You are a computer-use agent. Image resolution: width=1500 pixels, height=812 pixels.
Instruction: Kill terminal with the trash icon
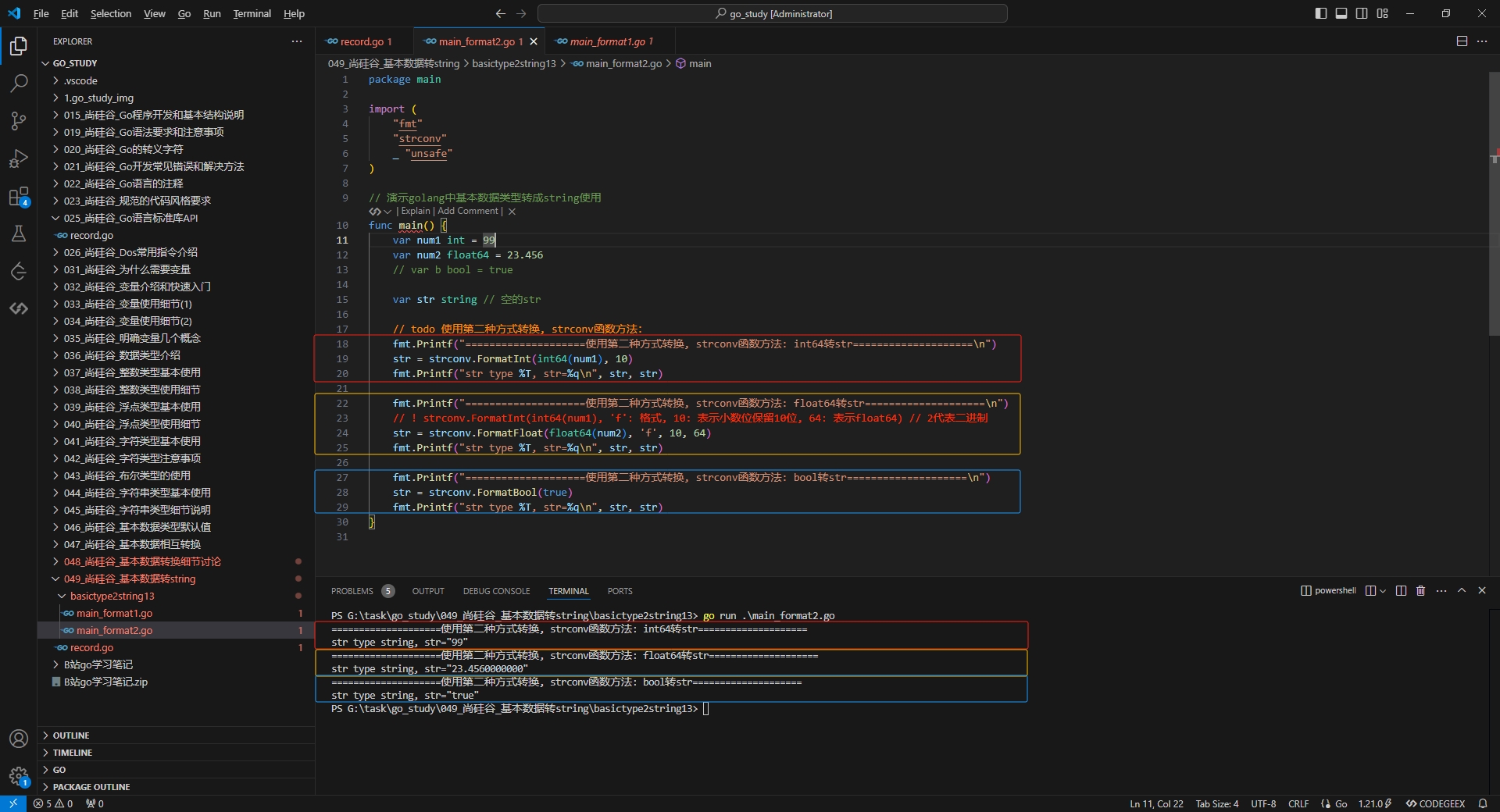point(1420,591)
